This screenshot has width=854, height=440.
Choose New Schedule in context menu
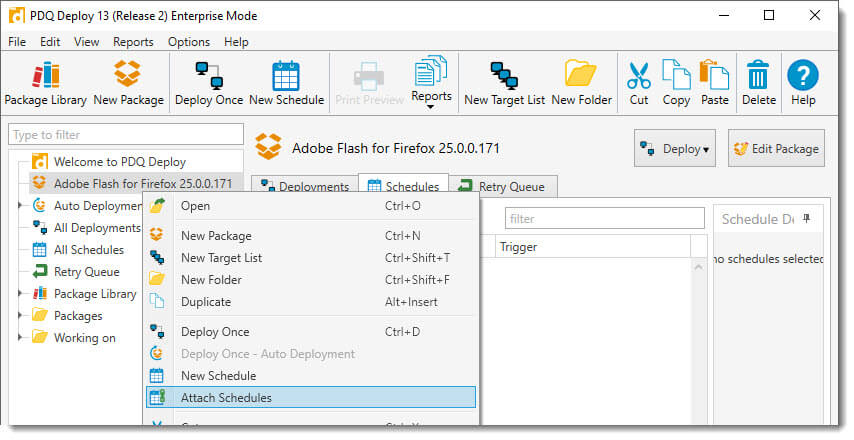[310, 376]
